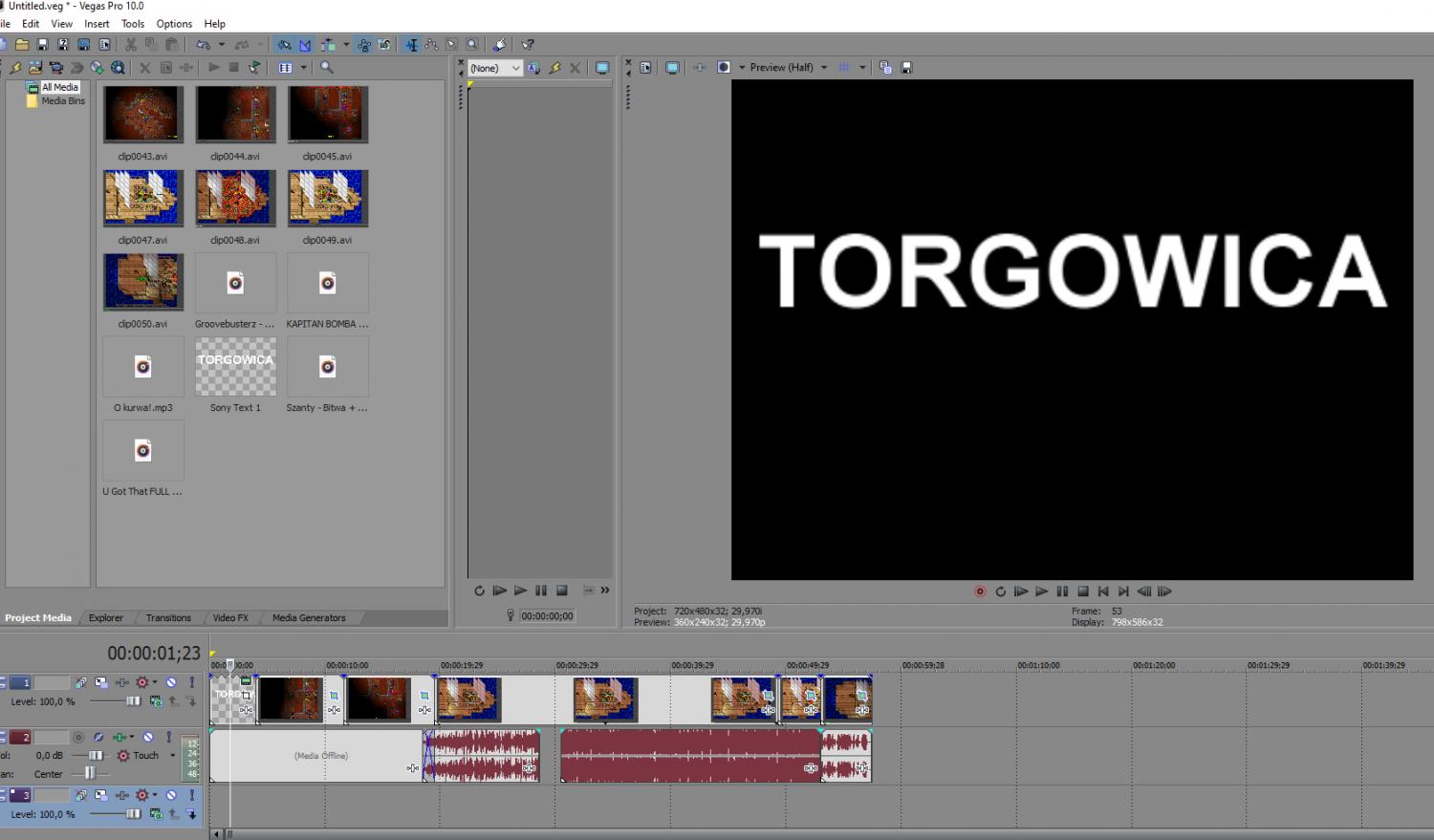The width and height of the screenshot is (1434, 840).
Task: Click Pause button under the preview
Action: [x=1062, y=592]
